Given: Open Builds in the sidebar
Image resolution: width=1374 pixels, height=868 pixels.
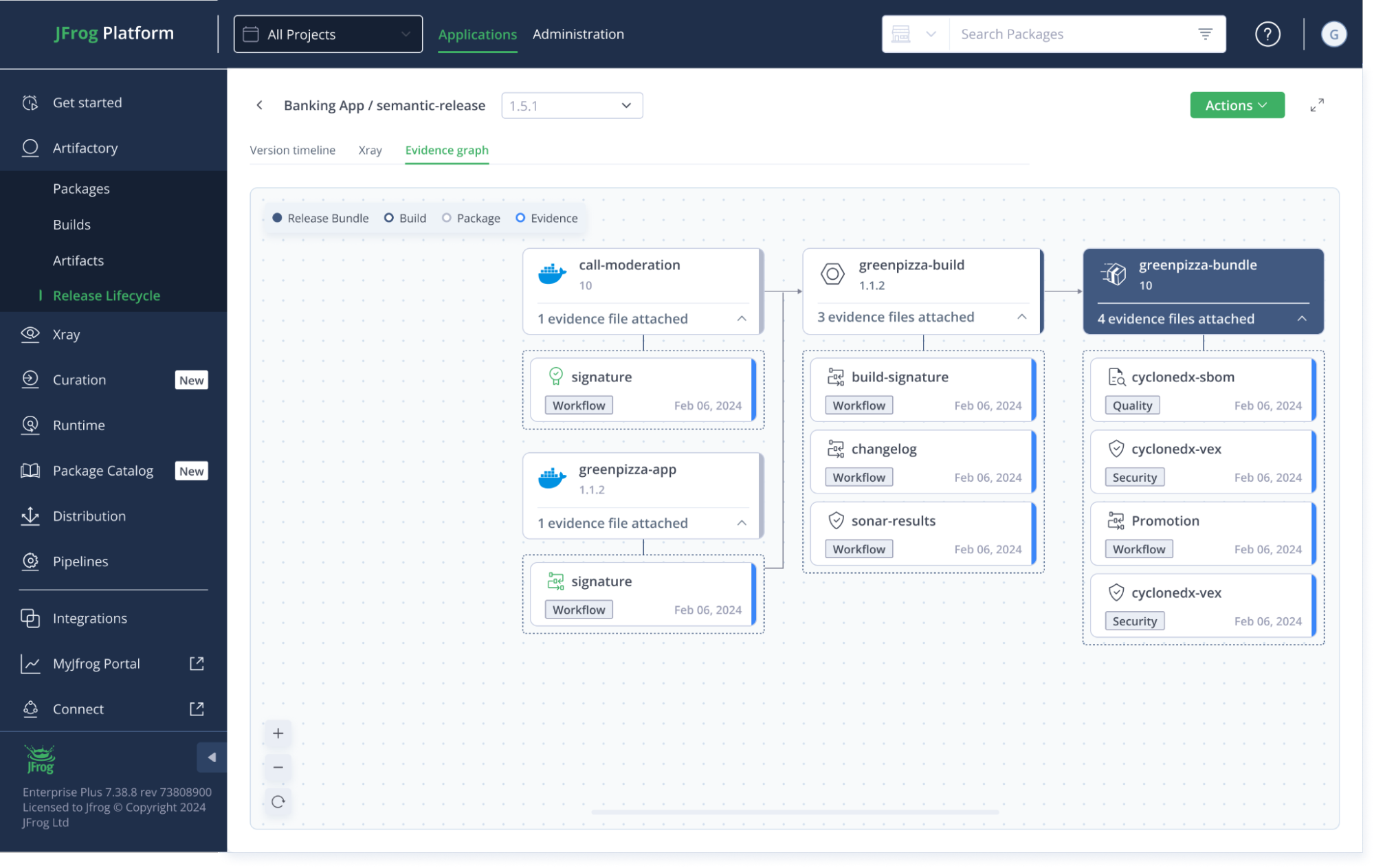Looking at the screenshot, I should (x=71, y=225).
